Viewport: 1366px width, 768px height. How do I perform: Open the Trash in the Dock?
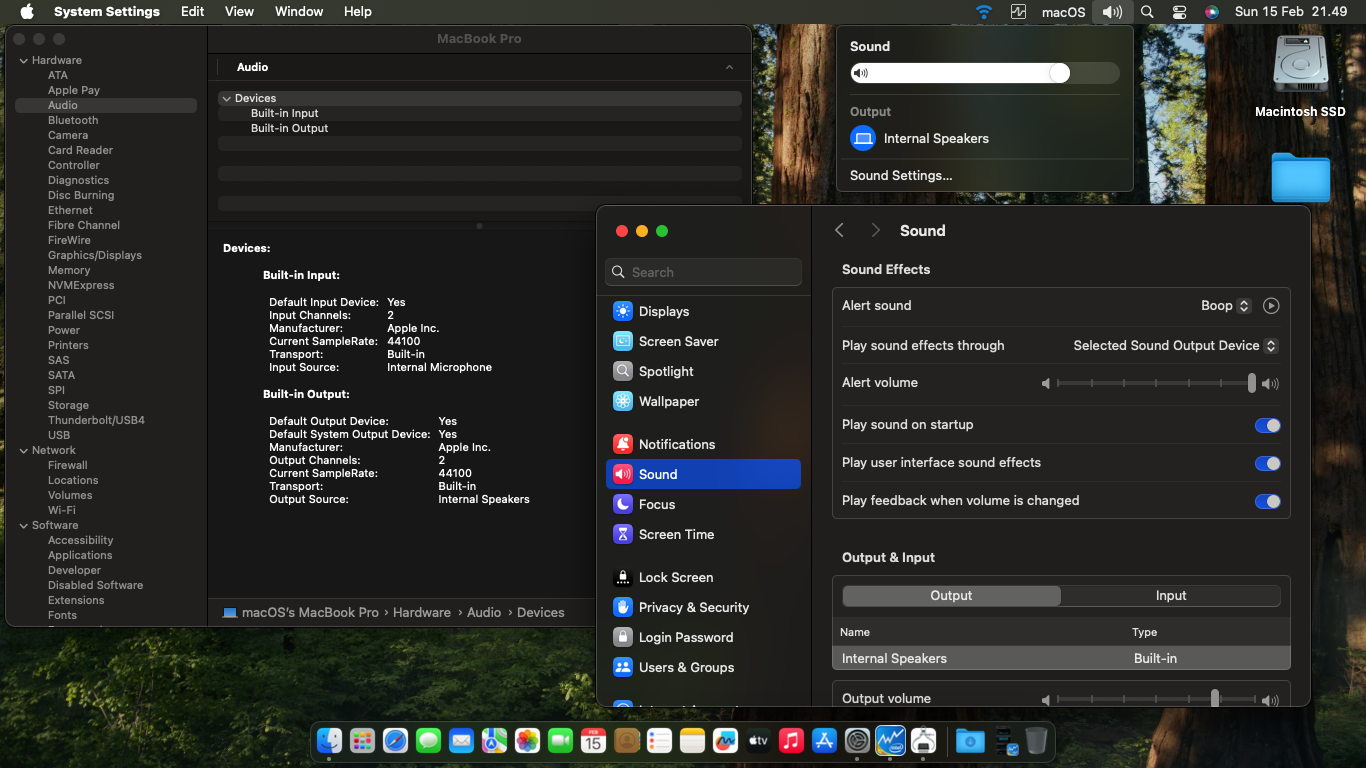coord(1037,741)
